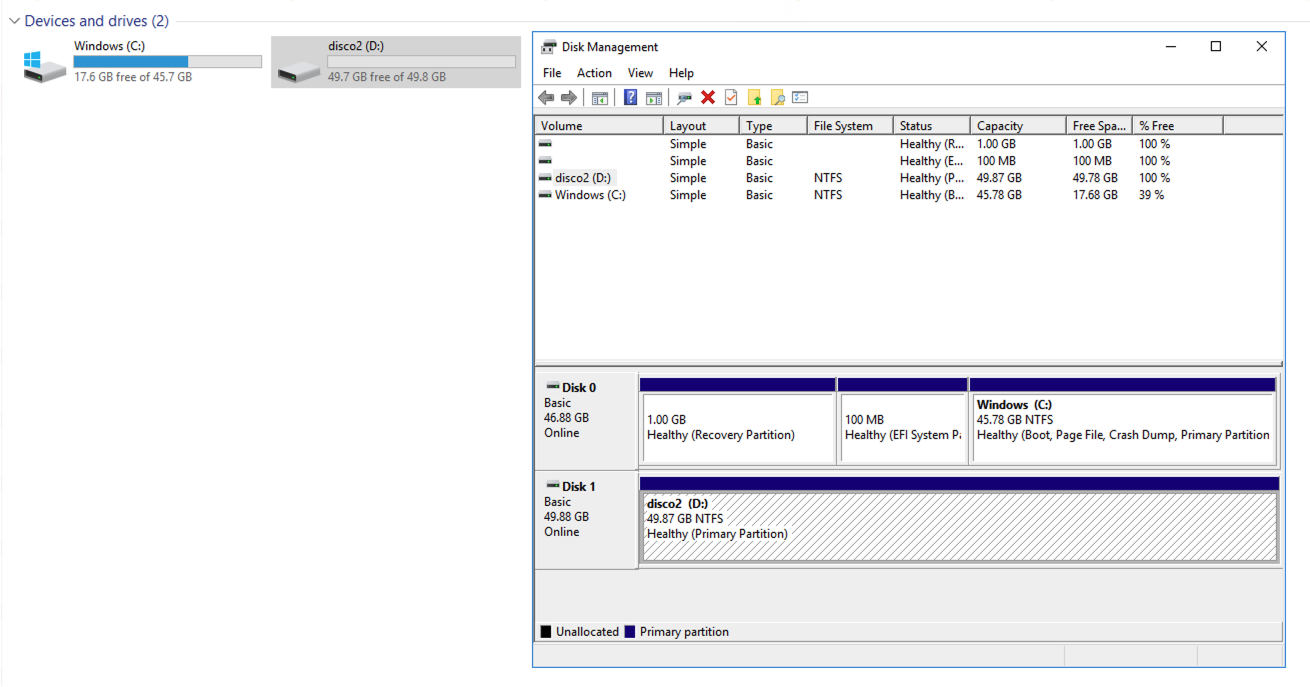Click the checklist settings toolbar icon

click(x=800, y=98)
